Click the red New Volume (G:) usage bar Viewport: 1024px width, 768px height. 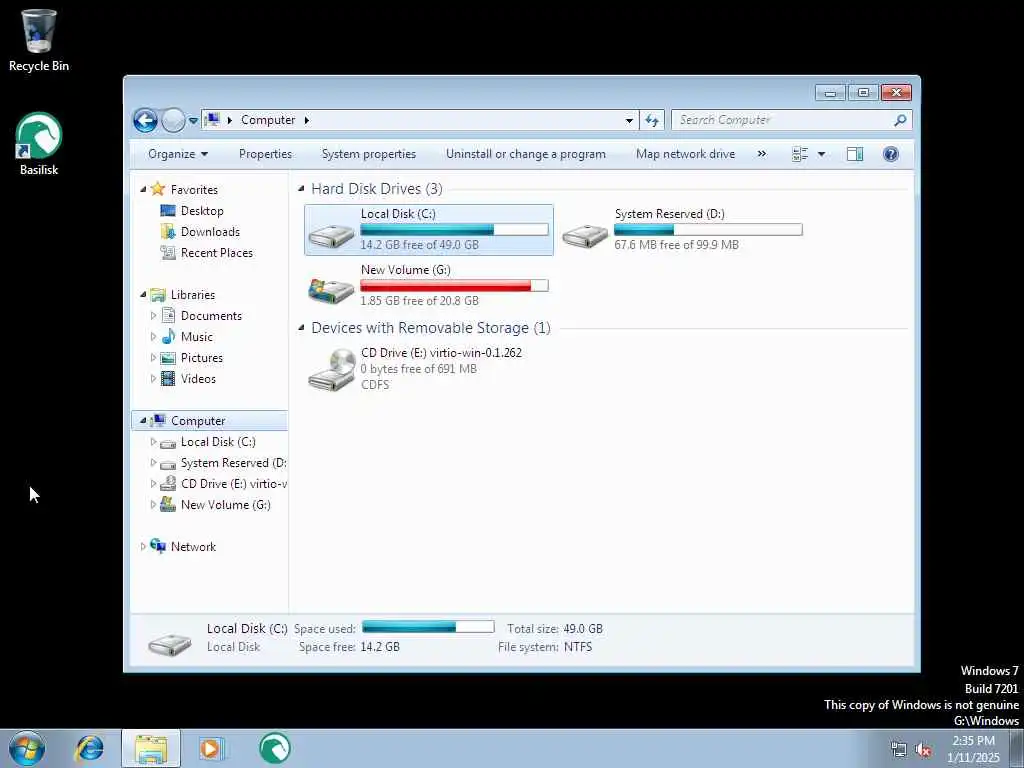[454, 285]
